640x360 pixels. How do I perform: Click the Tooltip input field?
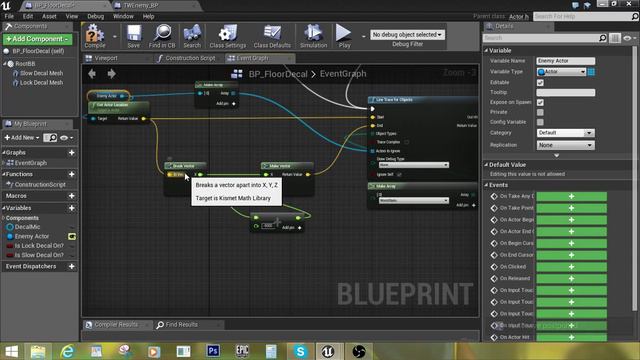coord(565,93)
